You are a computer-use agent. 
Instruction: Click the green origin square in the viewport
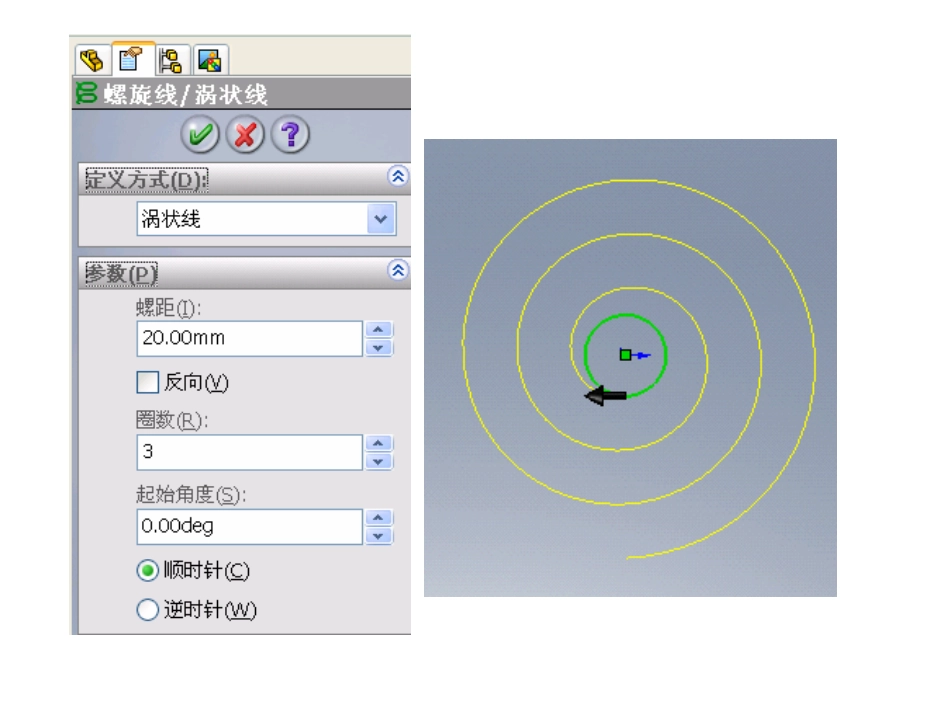pos(625,355)
